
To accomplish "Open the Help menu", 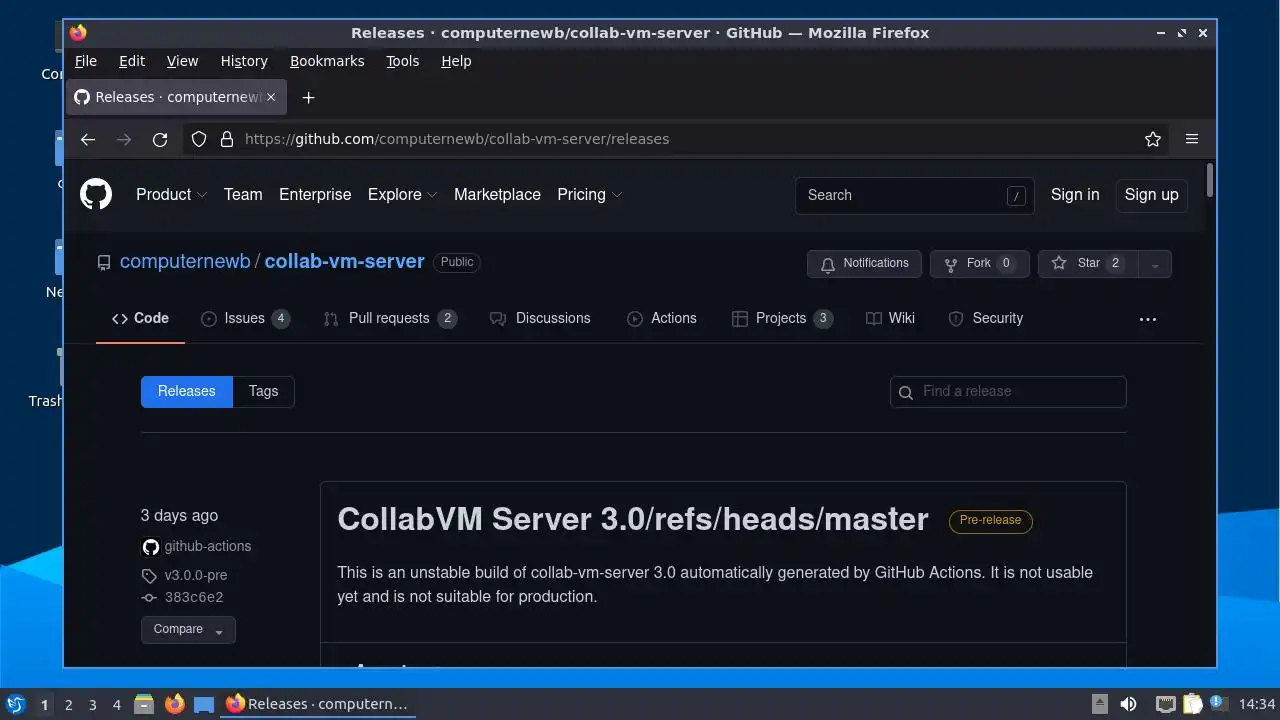I will 456,61.
